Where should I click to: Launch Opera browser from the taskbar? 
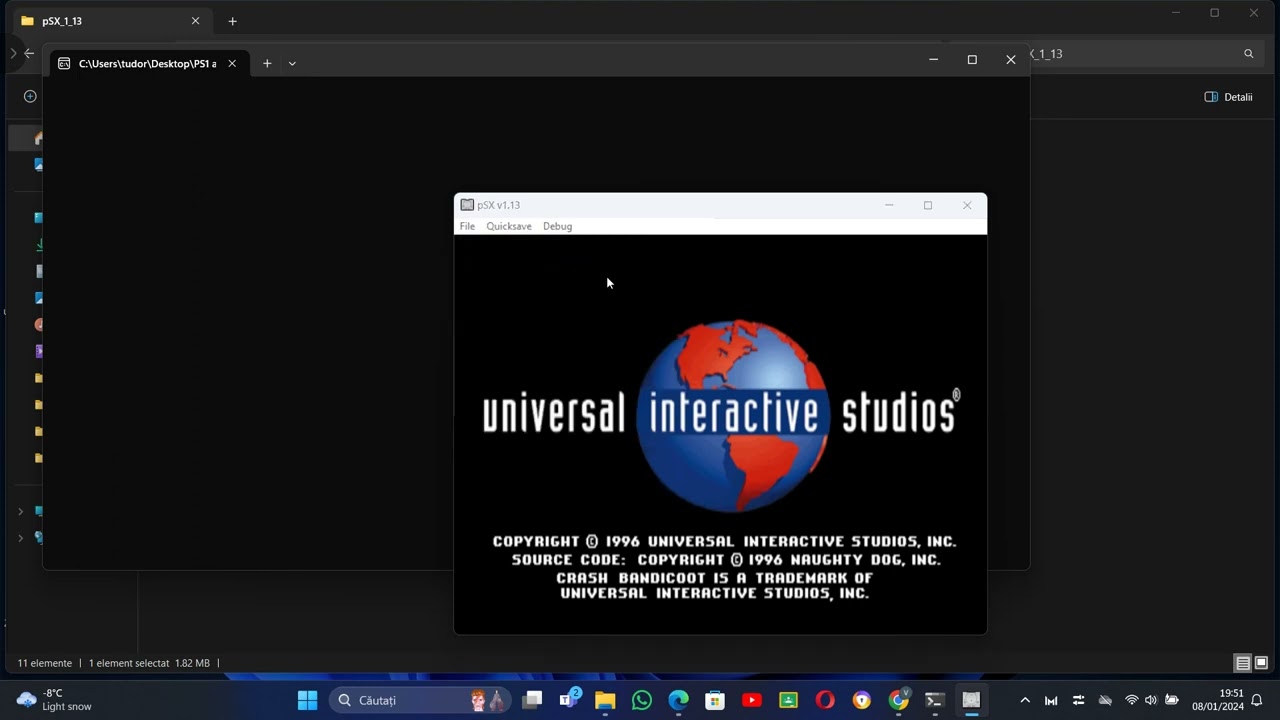pyautogui.click(x=825, y=700)
